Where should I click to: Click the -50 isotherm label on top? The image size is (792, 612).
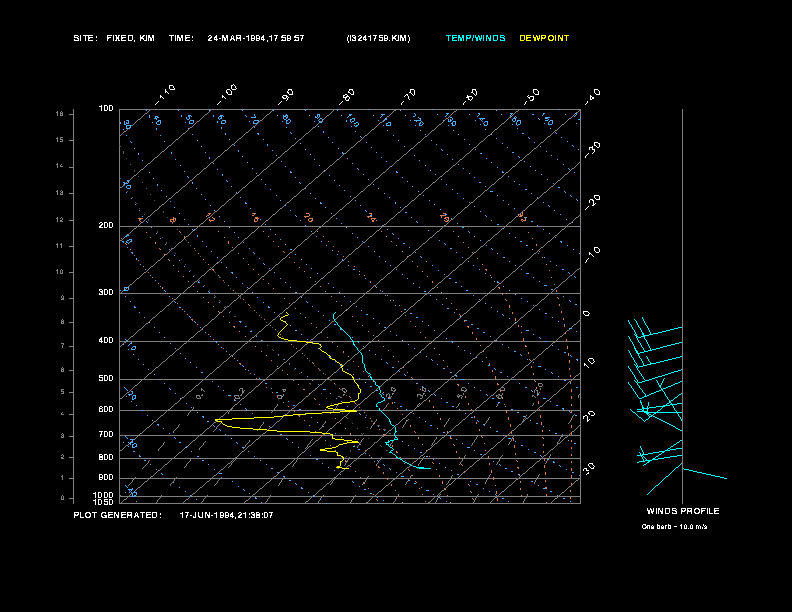click(531, 97)
